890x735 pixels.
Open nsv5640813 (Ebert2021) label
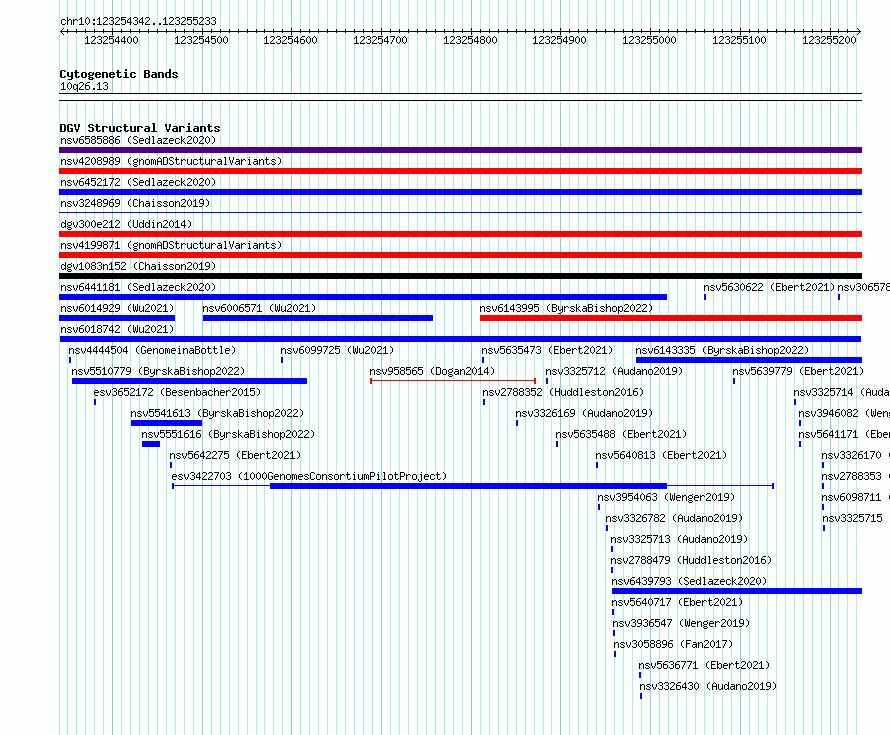(x=661, y=455)
